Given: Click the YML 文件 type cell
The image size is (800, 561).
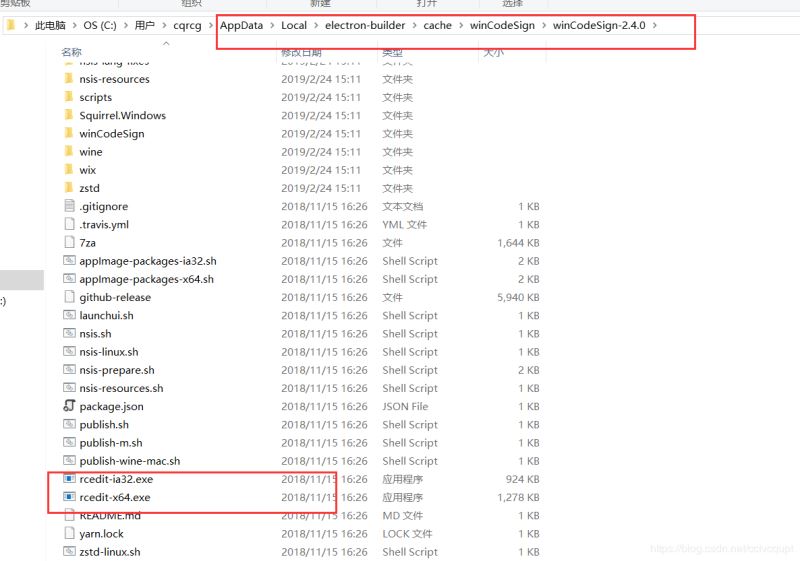Looking at the screenshot, I should pos(405,224).
